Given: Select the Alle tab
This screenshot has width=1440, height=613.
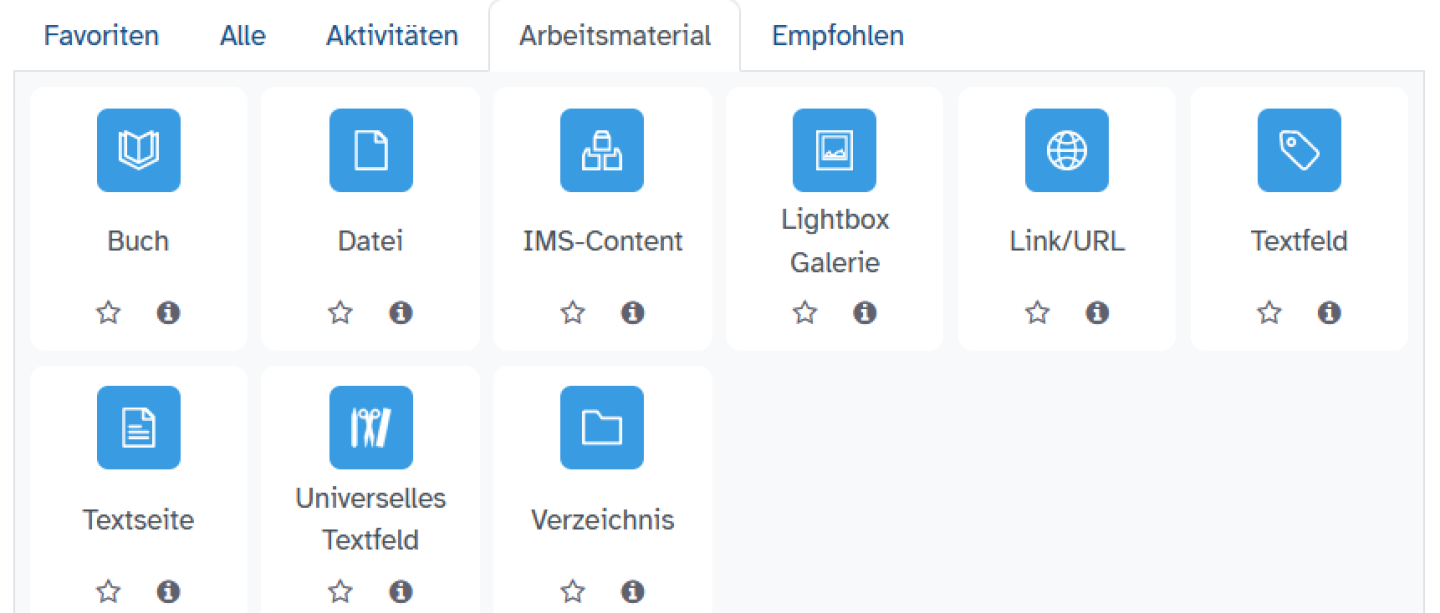Looking at the screenshot, I should (242, 35).
